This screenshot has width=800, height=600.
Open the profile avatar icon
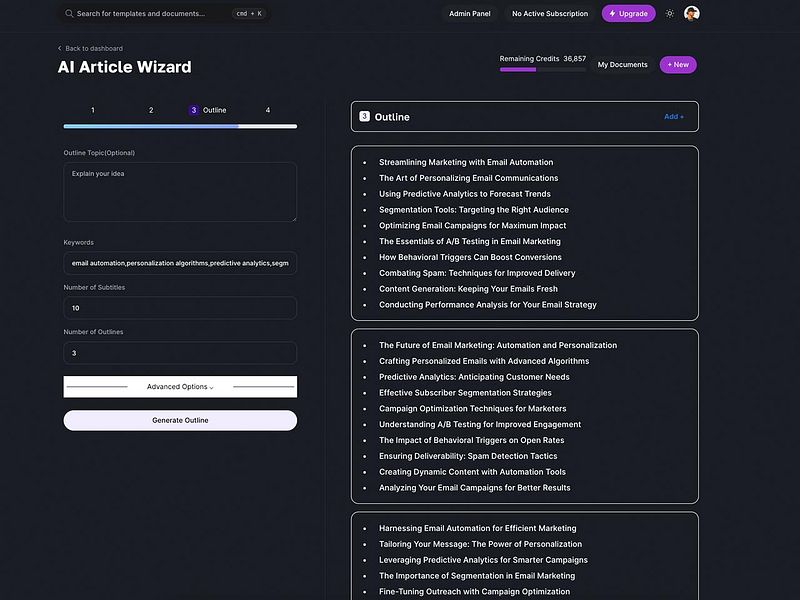[x=690, y=13]
